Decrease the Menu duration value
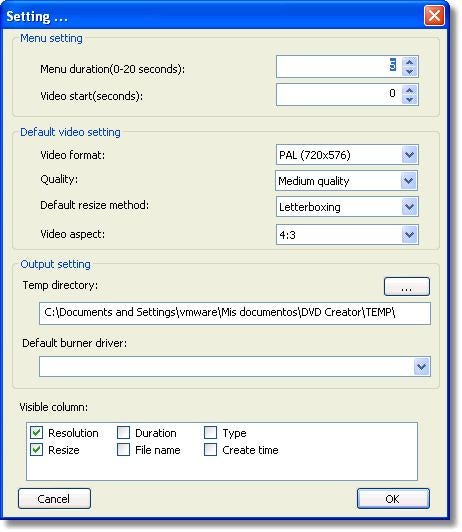 tap(409, 71)
